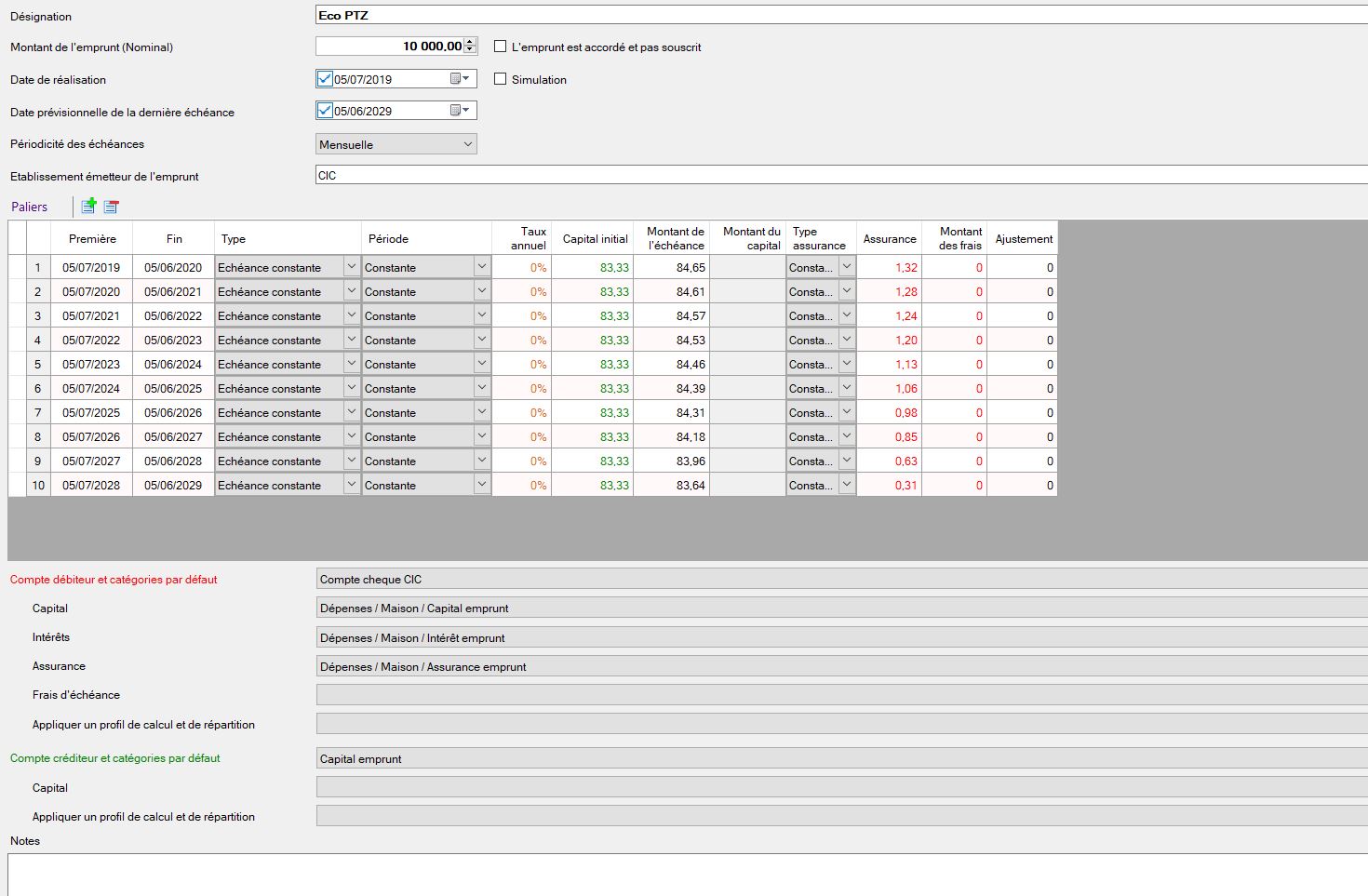This screenshot has height=896, width=1368.
Task: Expand Type dropdown in palier row 1
Action: coord(351,267)
